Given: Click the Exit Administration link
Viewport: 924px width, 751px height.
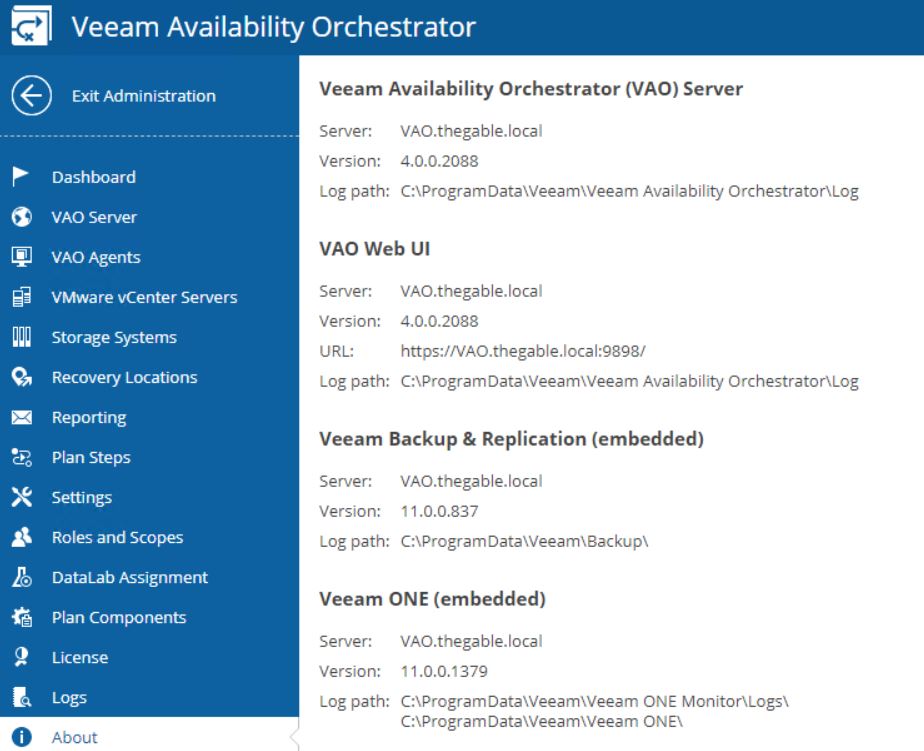Looking at the screenshot, I should point(144,95).
